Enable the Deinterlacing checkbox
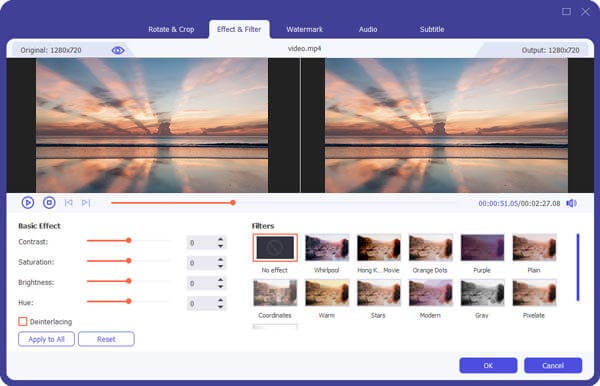Image resolution: width=600 pixels, height=386 pixels. pyautogui.click(x=23, y=321)
